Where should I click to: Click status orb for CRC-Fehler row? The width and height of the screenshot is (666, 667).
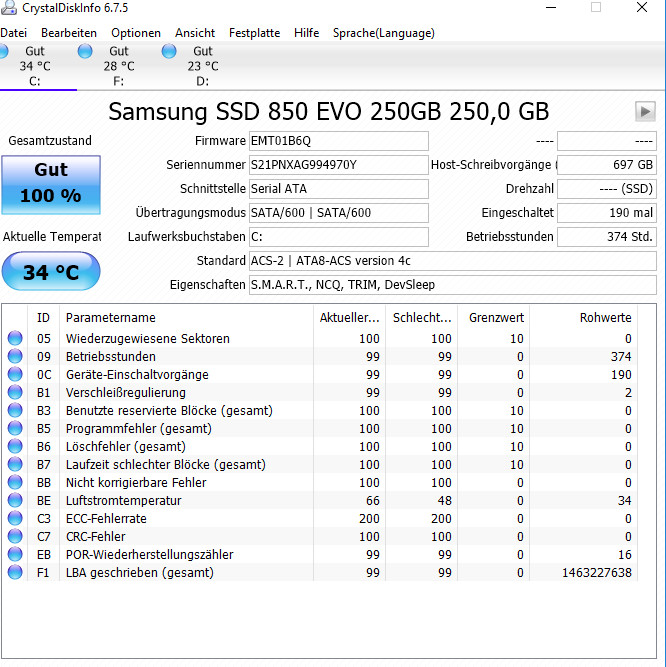(15, 536)
